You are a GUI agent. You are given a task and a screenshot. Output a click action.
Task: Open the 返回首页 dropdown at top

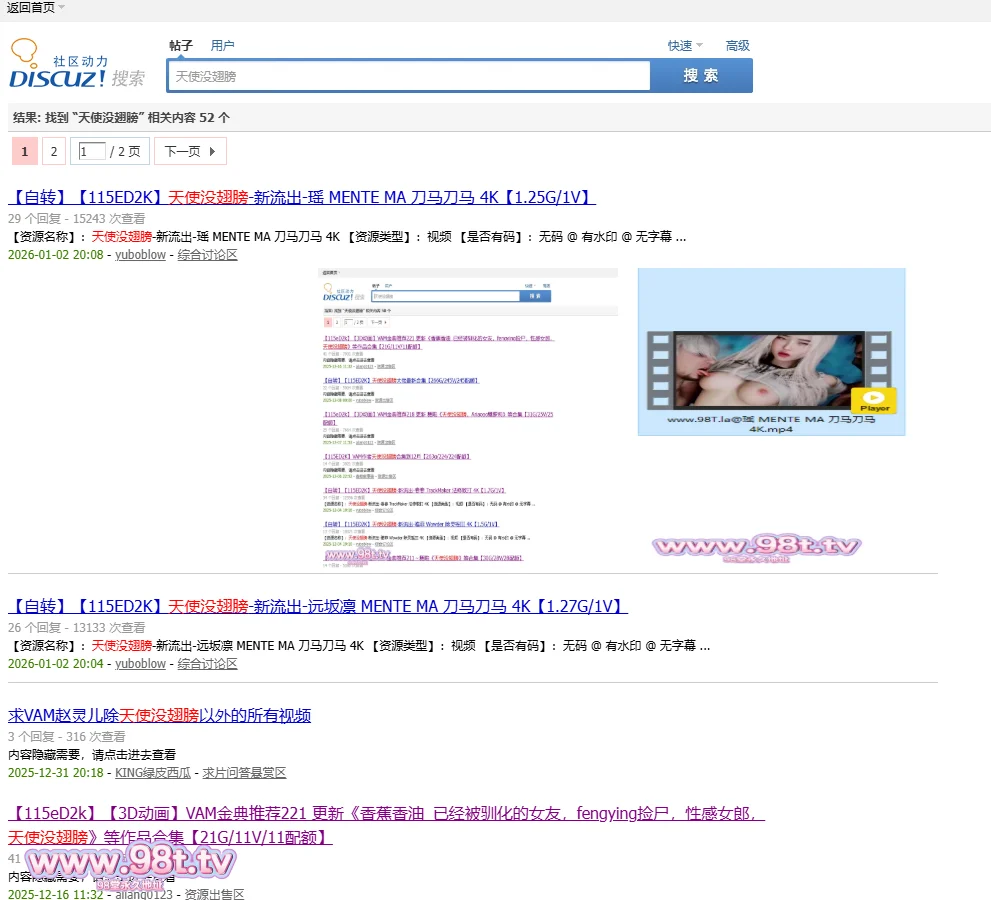pos(35,8)
